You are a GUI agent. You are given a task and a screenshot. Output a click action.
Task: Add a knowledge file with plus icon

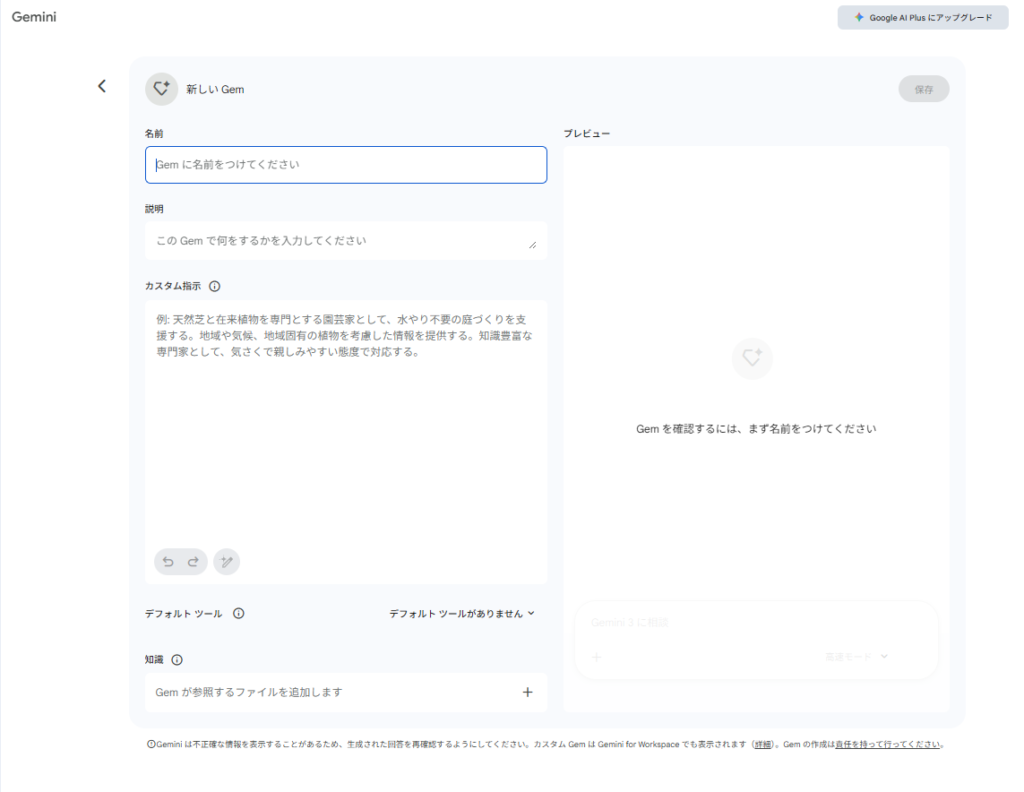527,692
